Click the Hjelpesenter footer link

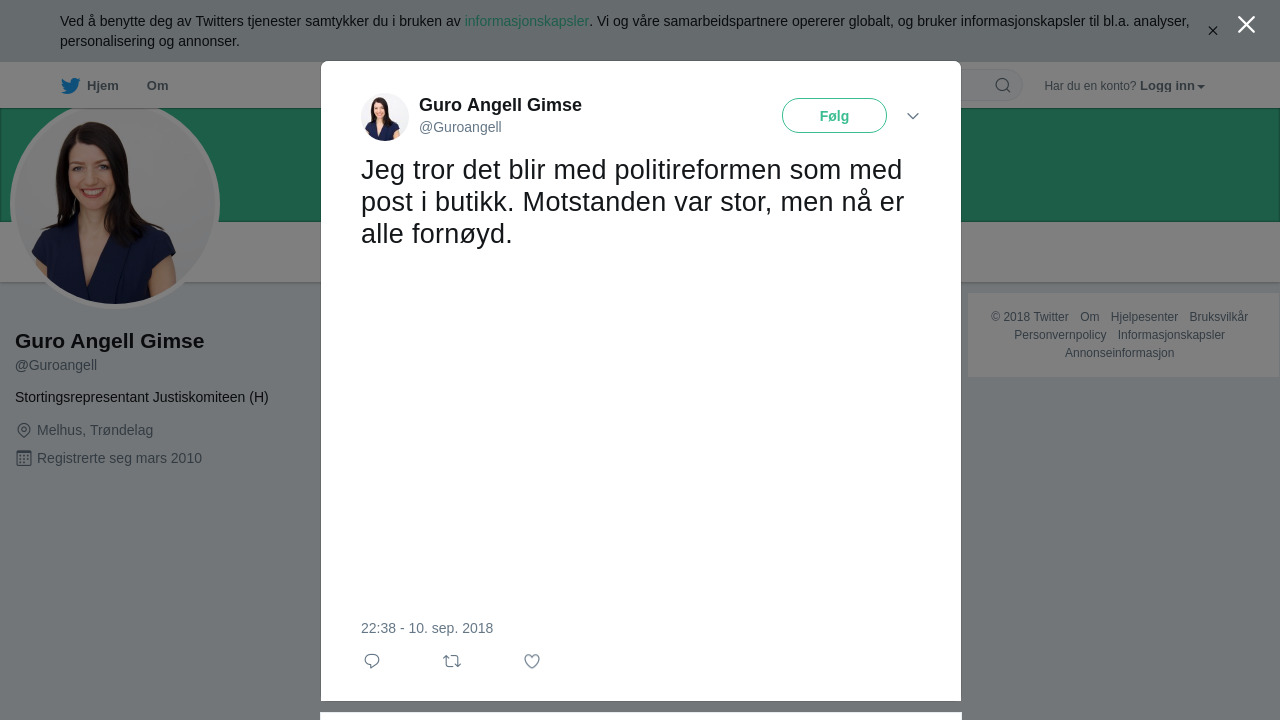point(1144,317)
